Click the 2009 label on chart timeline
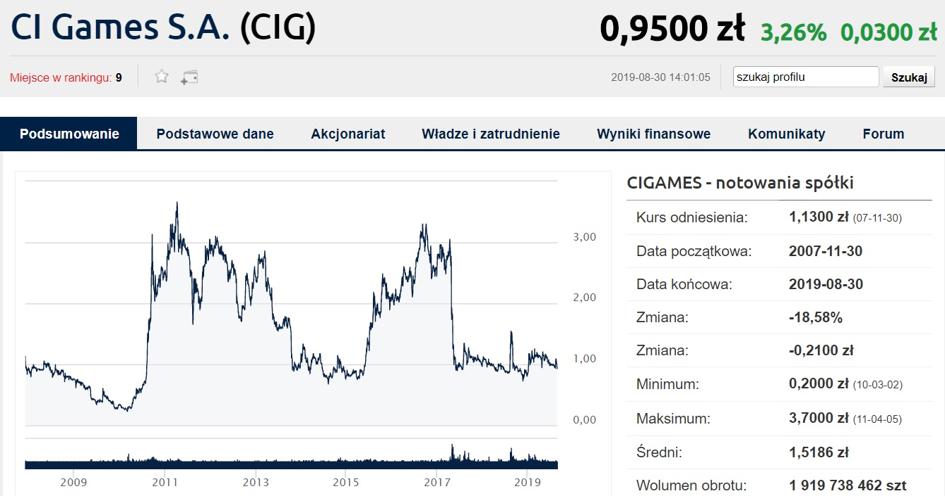The width and height of the screenshot is (945, 496). tap(74, 483)
